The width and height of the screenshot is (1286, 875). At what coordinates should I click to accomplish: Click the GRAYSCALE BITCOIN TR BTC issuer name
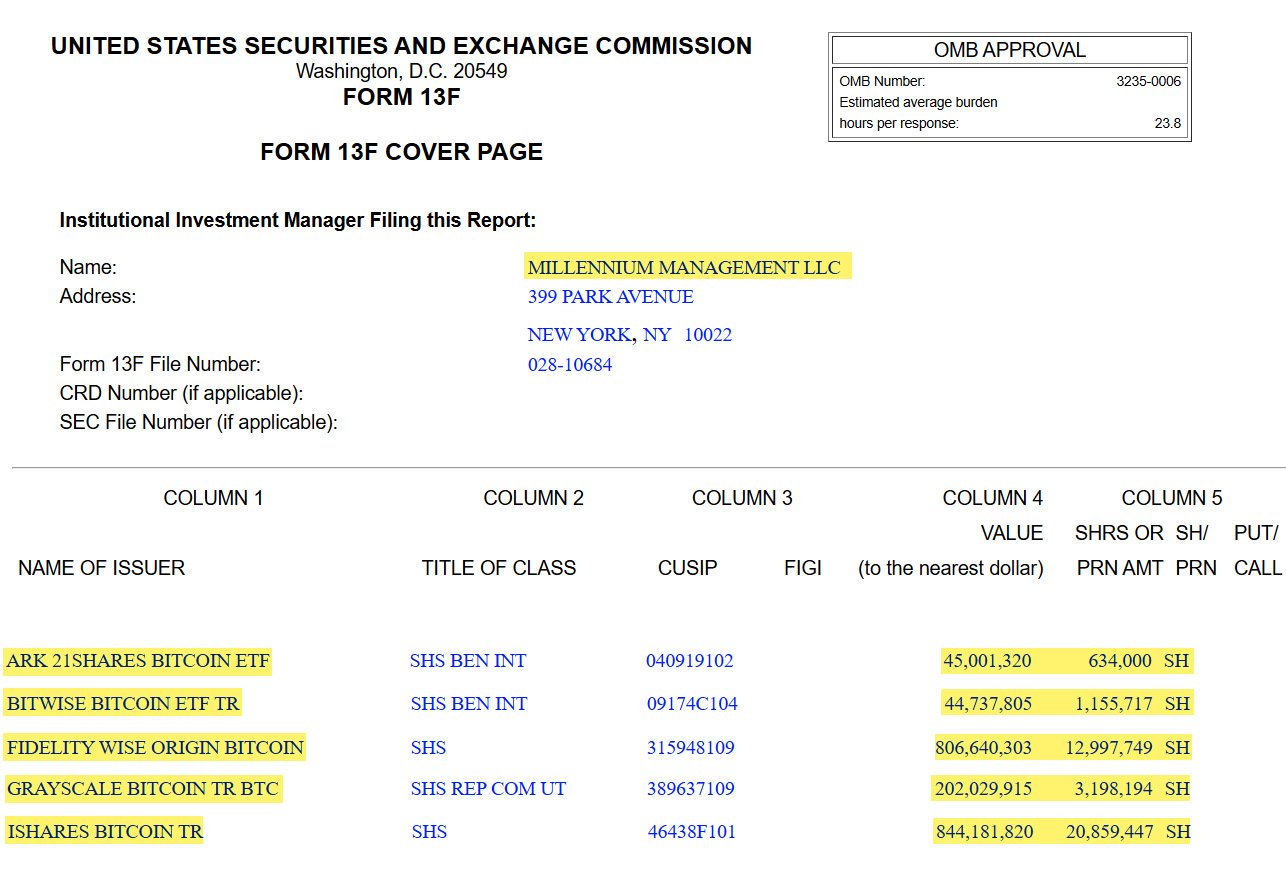click(143, 789)
